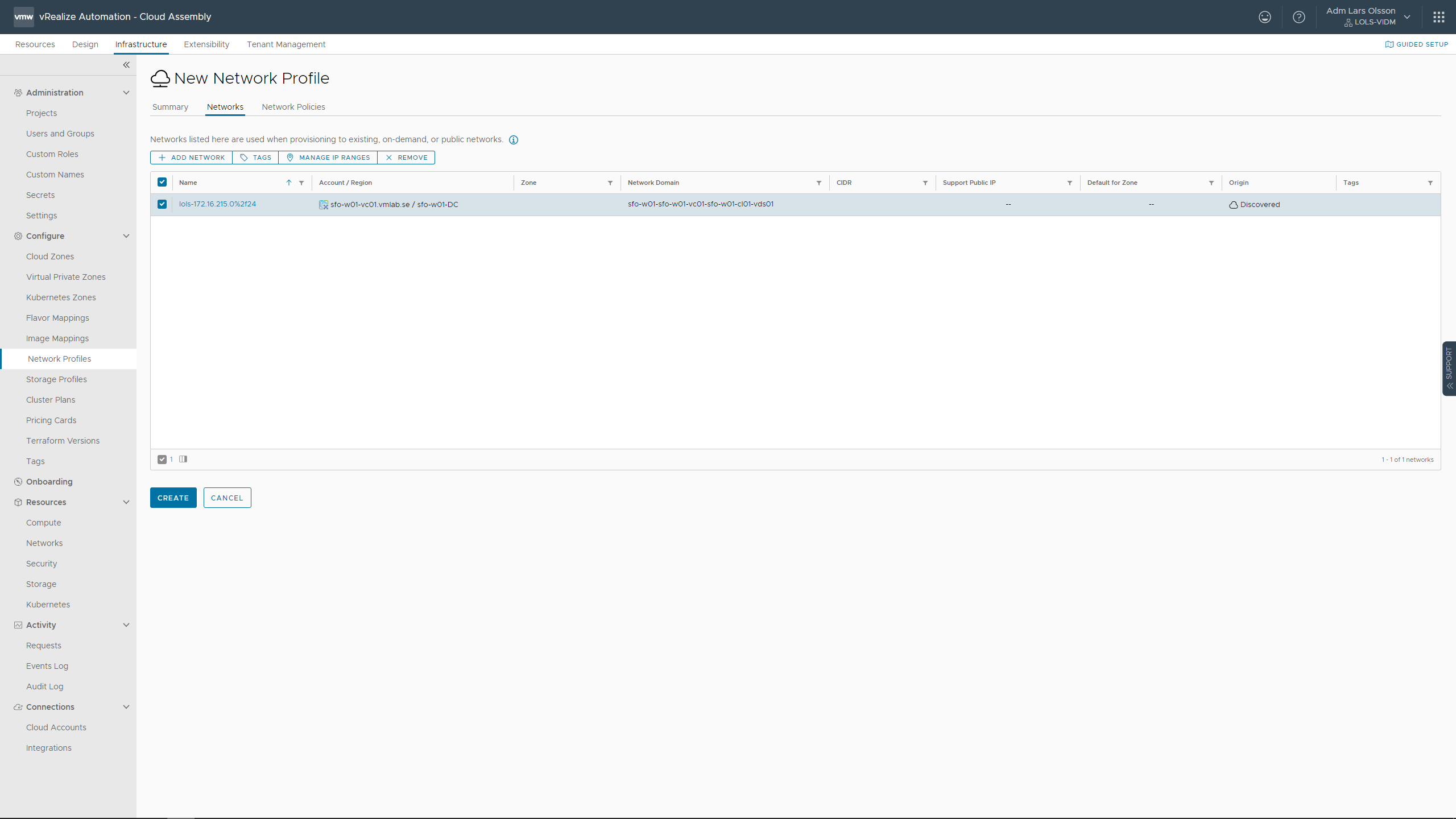
Task: Open Pricing Cards in sidebar
Action: point(51,420)
